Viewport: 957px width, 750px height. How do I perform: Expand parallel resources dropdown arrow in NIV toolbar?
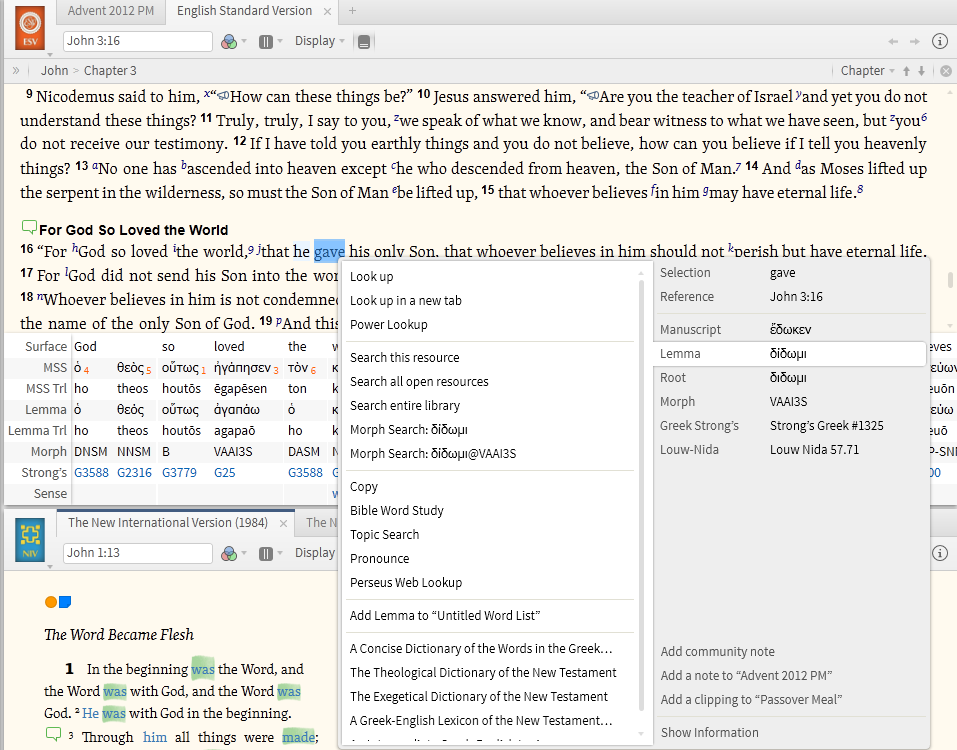click(x=280, y=553)
